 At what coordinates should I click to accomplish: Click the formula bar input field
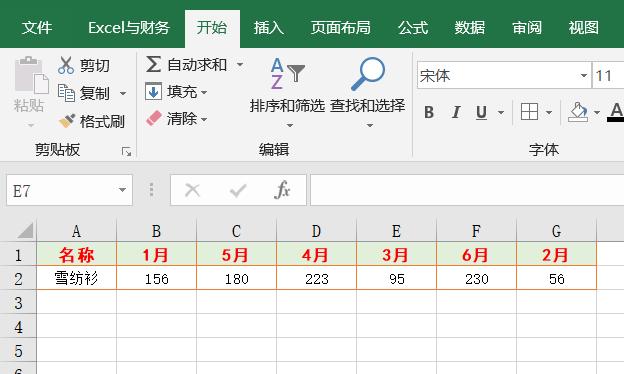tap(467, 190)
